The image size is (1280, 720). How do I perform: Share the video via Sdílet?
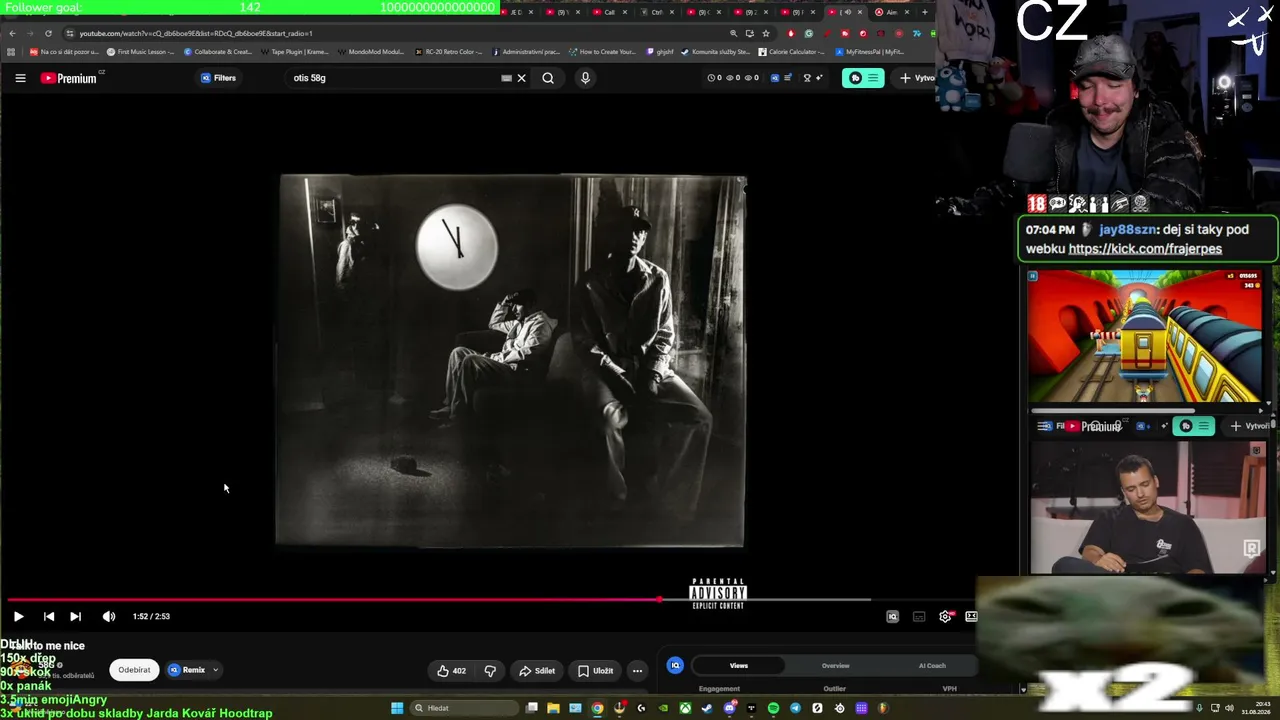pyautogui.click(x=537, y=671)
